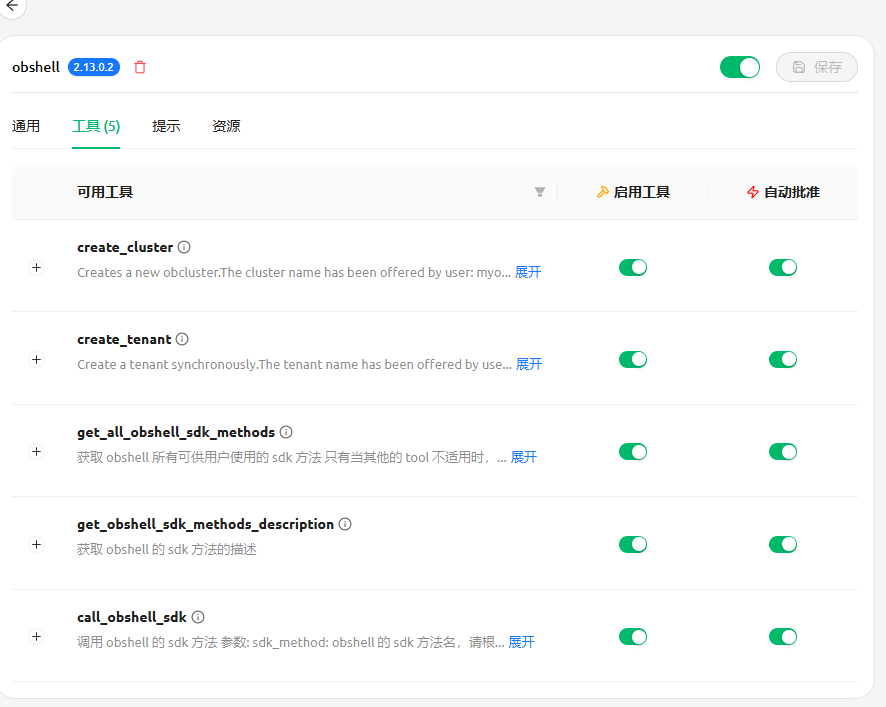This screenshot has width=886, height=707.
Task: Show info for get_all_obshell_sdk_methods
Action: [x=286, y=432]
